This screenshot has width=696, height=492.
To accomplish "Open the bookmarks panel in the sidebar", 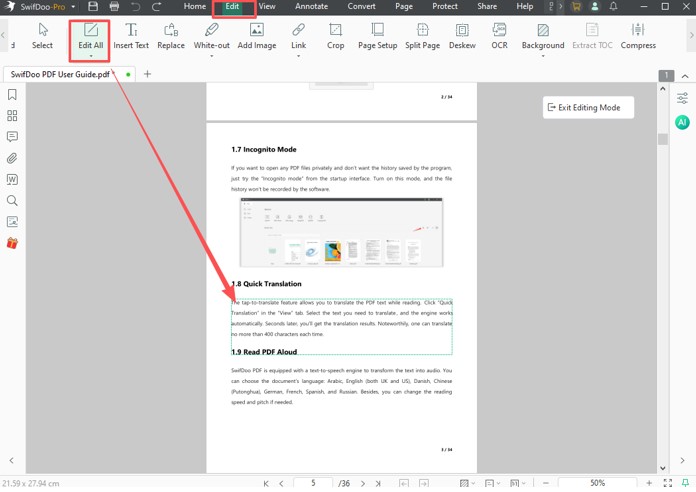I will (x=12, y=95).
